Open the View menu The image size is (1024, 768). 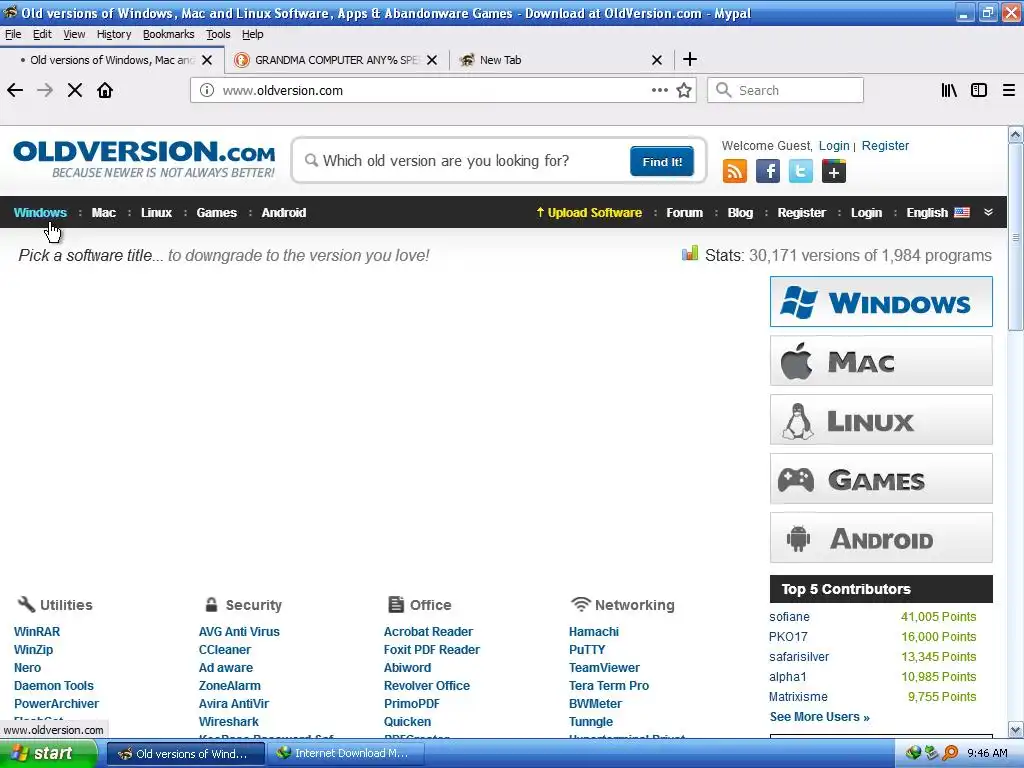tap(74, 34)
